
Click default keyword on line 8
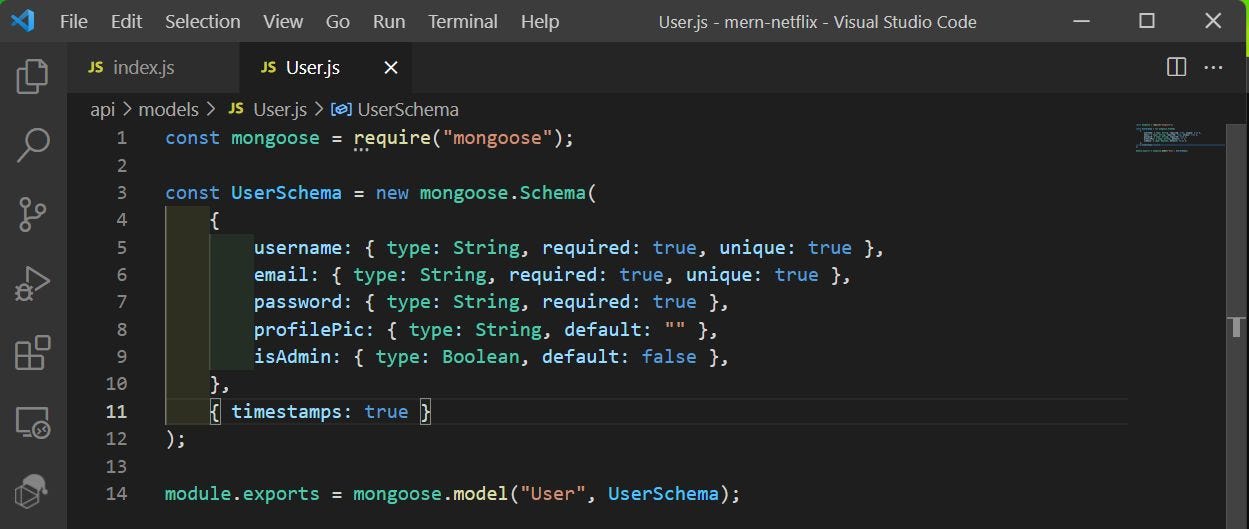[x=603, y=329]
